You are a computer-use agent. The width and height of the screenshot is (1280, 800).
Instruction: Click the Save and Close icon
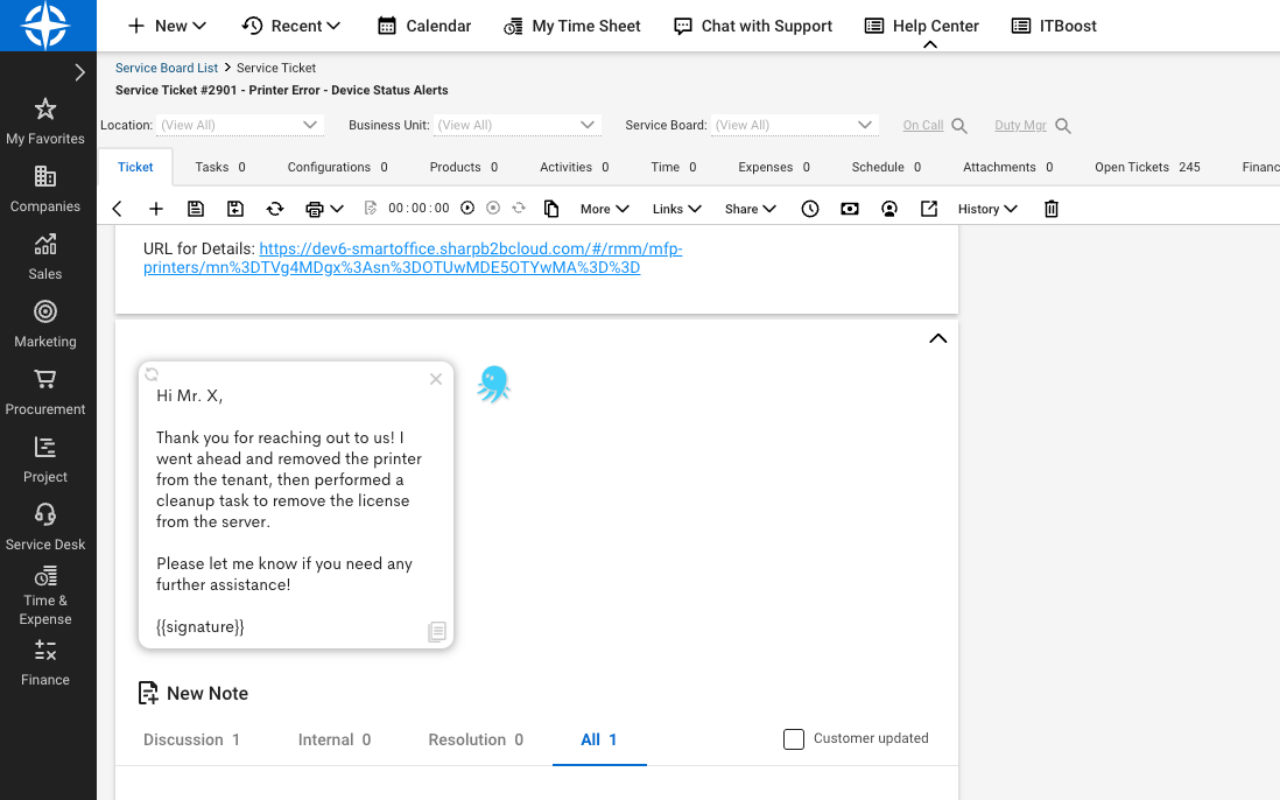tap(235, 209)
